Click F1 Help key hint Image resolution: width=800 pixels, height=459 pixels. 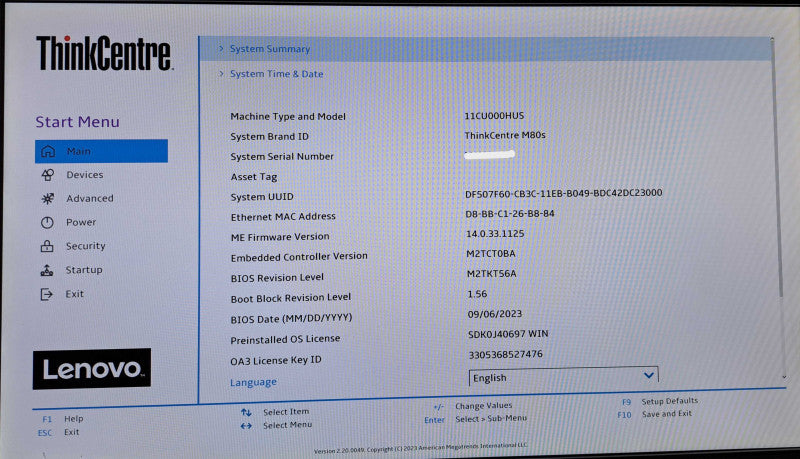pyautogui.click(x=62, y=419)
